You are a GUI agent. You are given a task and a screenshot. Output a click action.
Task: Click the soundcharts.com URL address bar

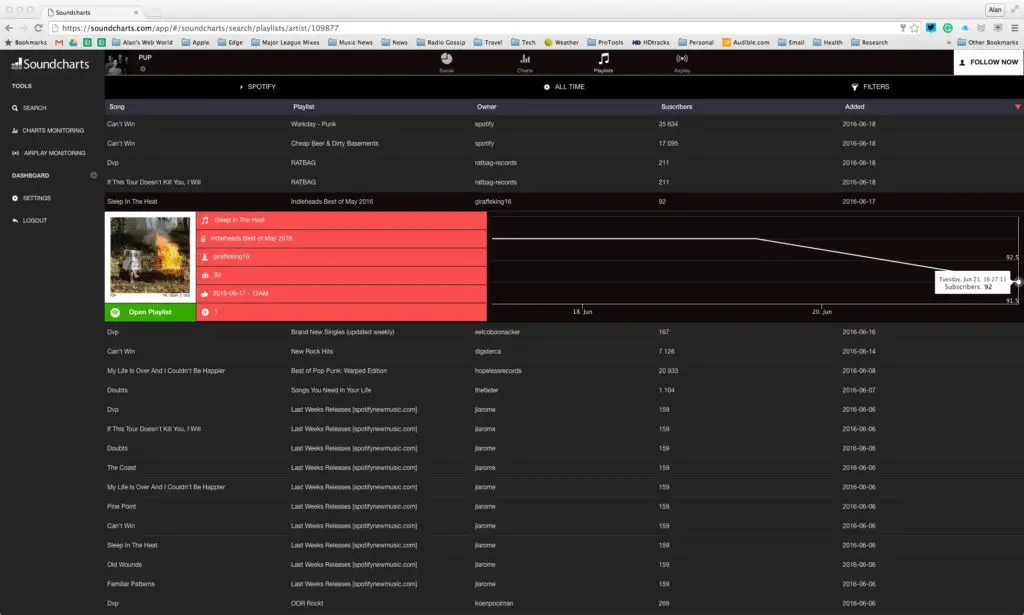point(473,28)
